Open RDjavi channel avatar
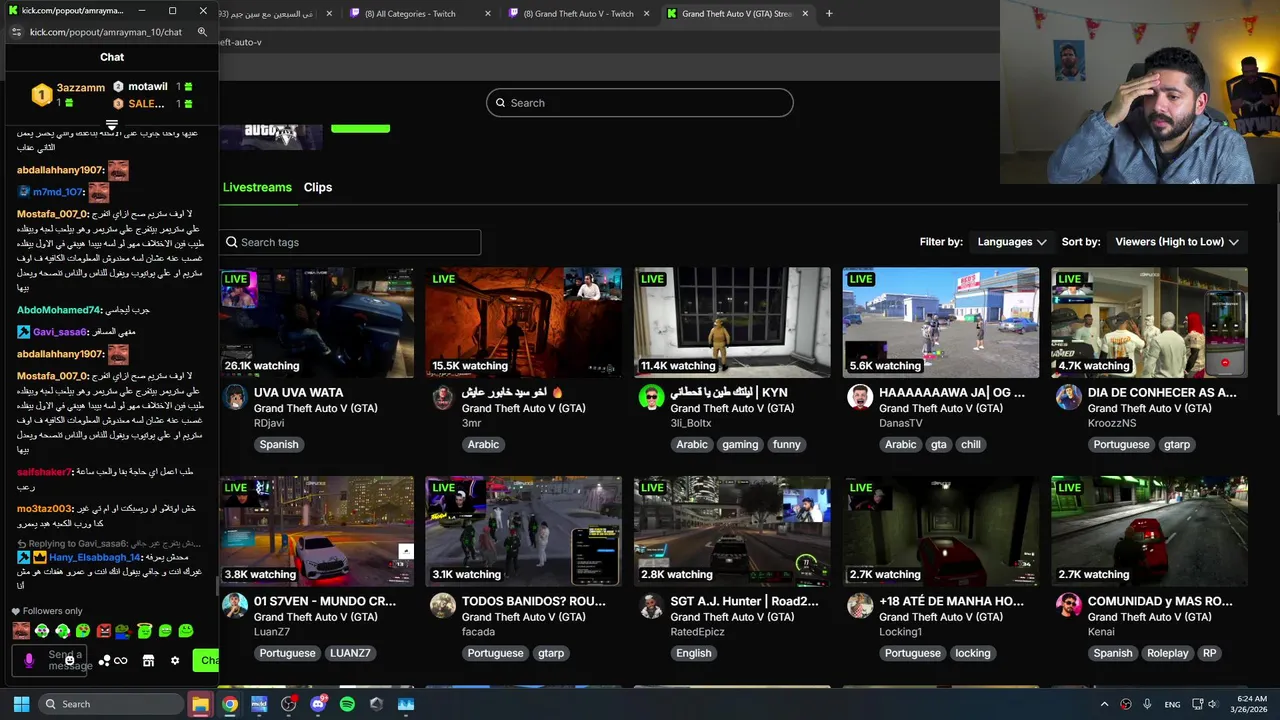 pos(235,398)
